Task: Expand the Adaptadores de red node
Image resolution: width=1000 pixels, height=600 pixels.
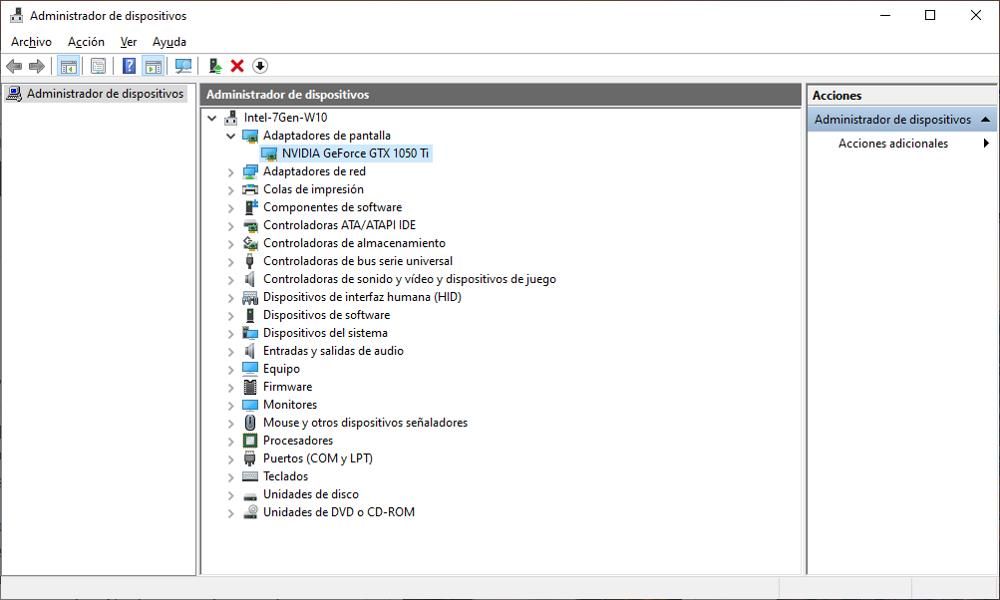Action: pyautogui.click(x=231, y=172)
